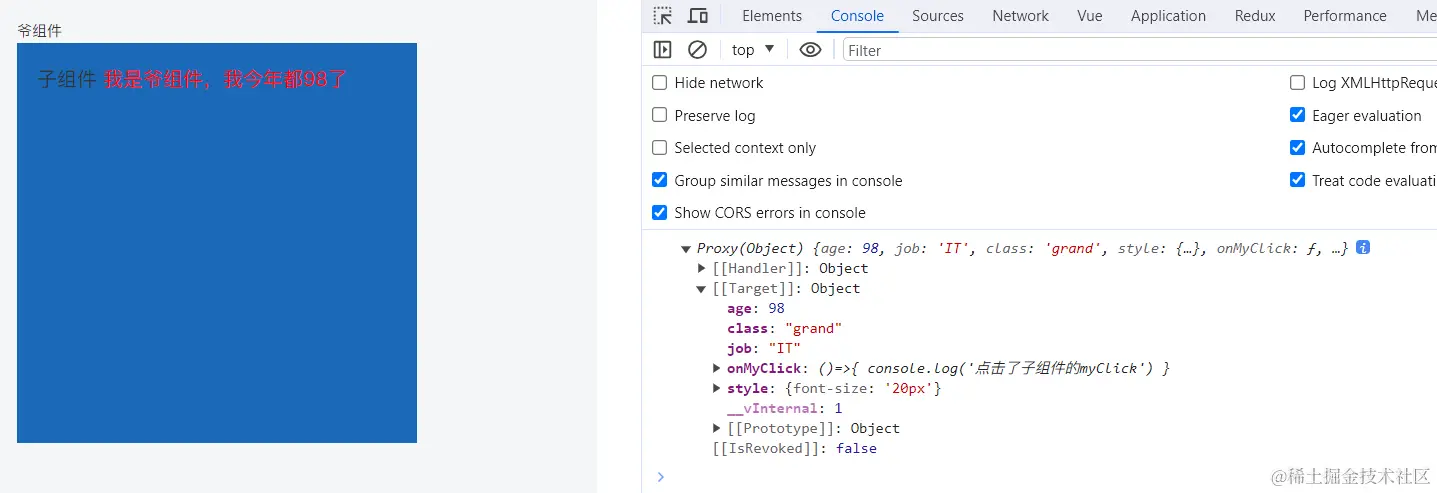The width and height of the screenshot is (1437, 493).
Task: Check Log XMLHttpRequests option
Action: [x=1297, y=83]
